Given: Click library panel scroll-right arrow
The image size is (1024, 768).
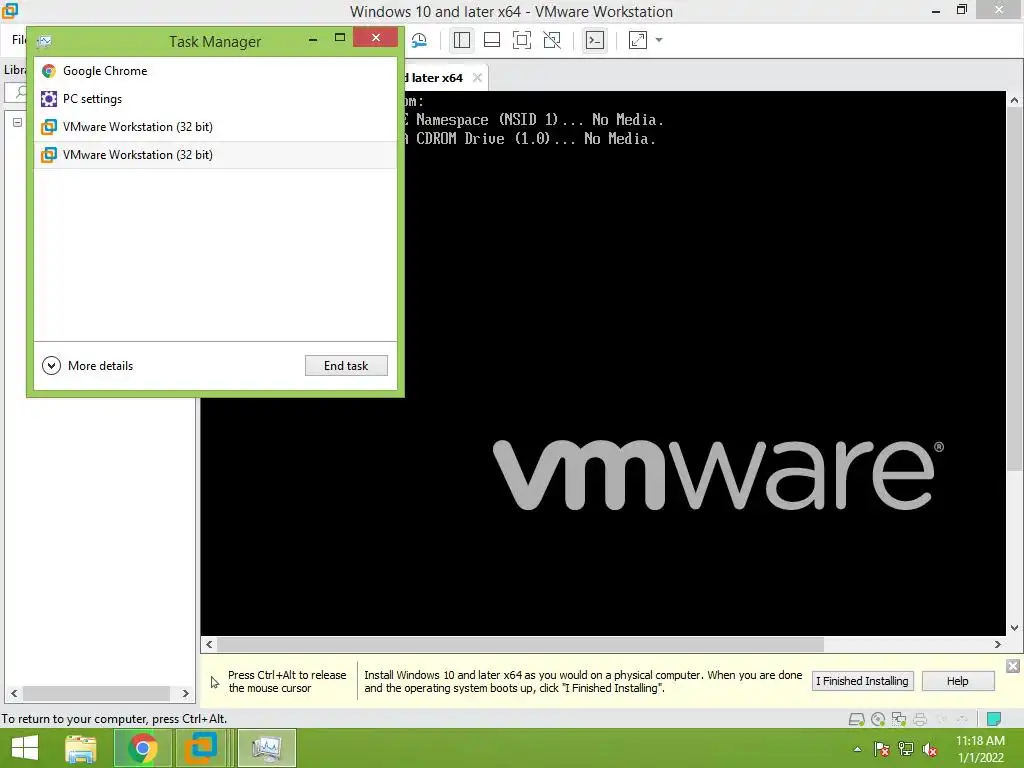Looking at the screenshot, I should point(185,694).
